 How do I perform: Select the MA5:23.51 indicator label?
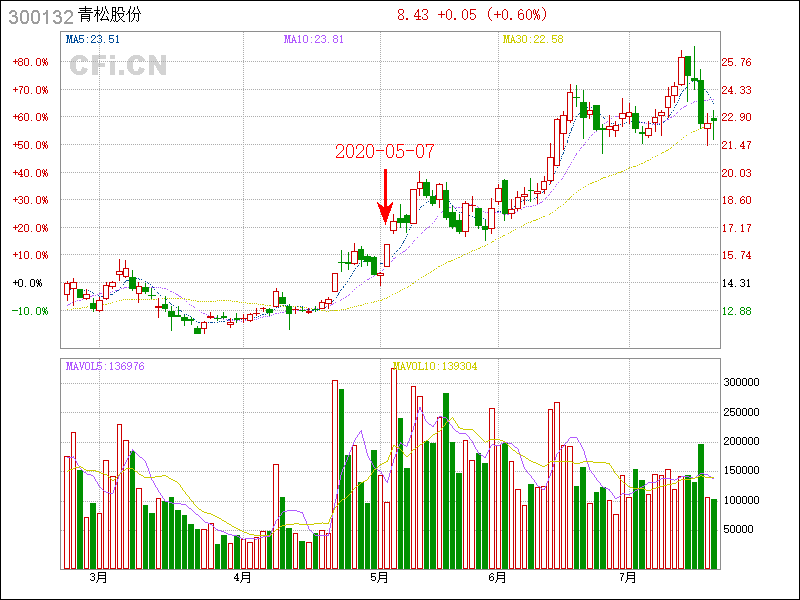[93, 40]
